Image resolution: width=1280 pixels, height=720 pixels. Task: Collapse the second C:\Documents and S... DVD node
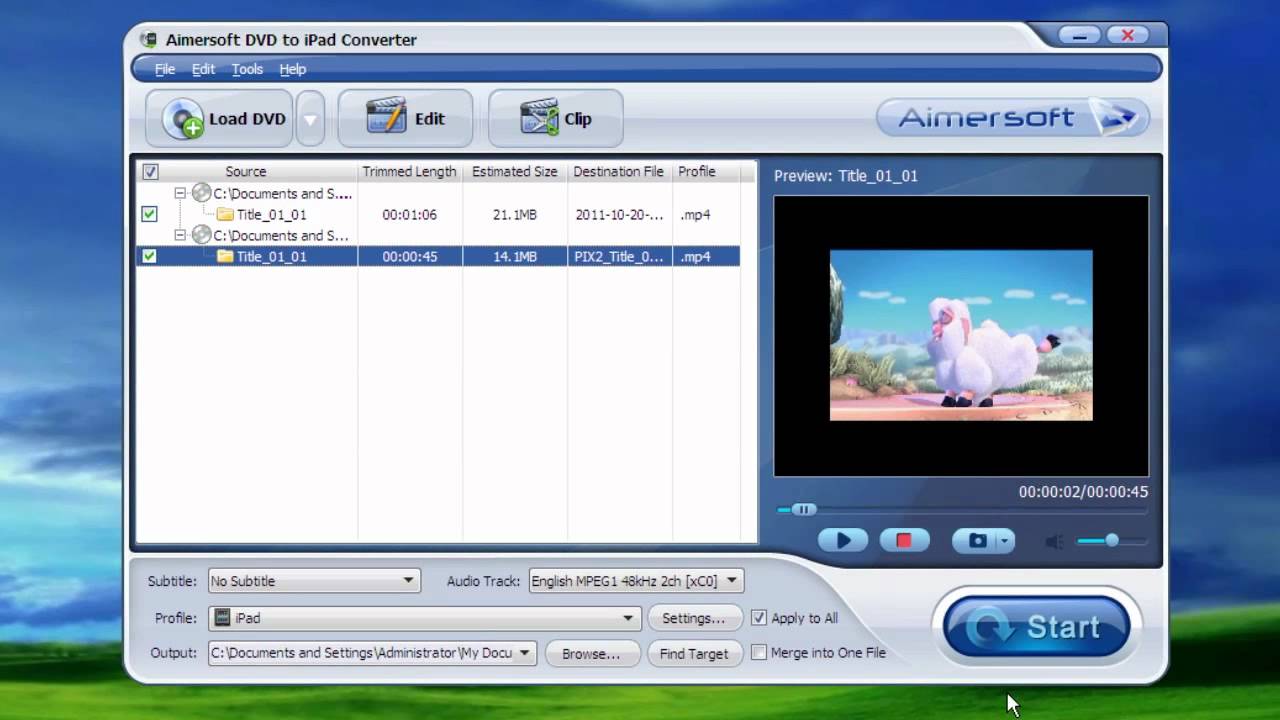(x=180, y=235)
